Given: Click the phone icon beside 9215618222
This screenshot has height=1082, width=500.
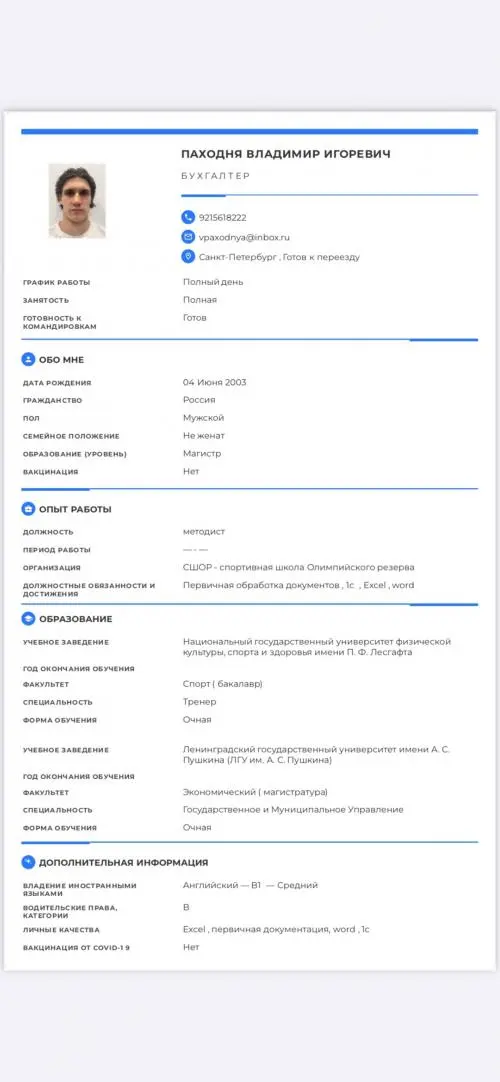Looking at the screenshot, I should click(188, 217).
